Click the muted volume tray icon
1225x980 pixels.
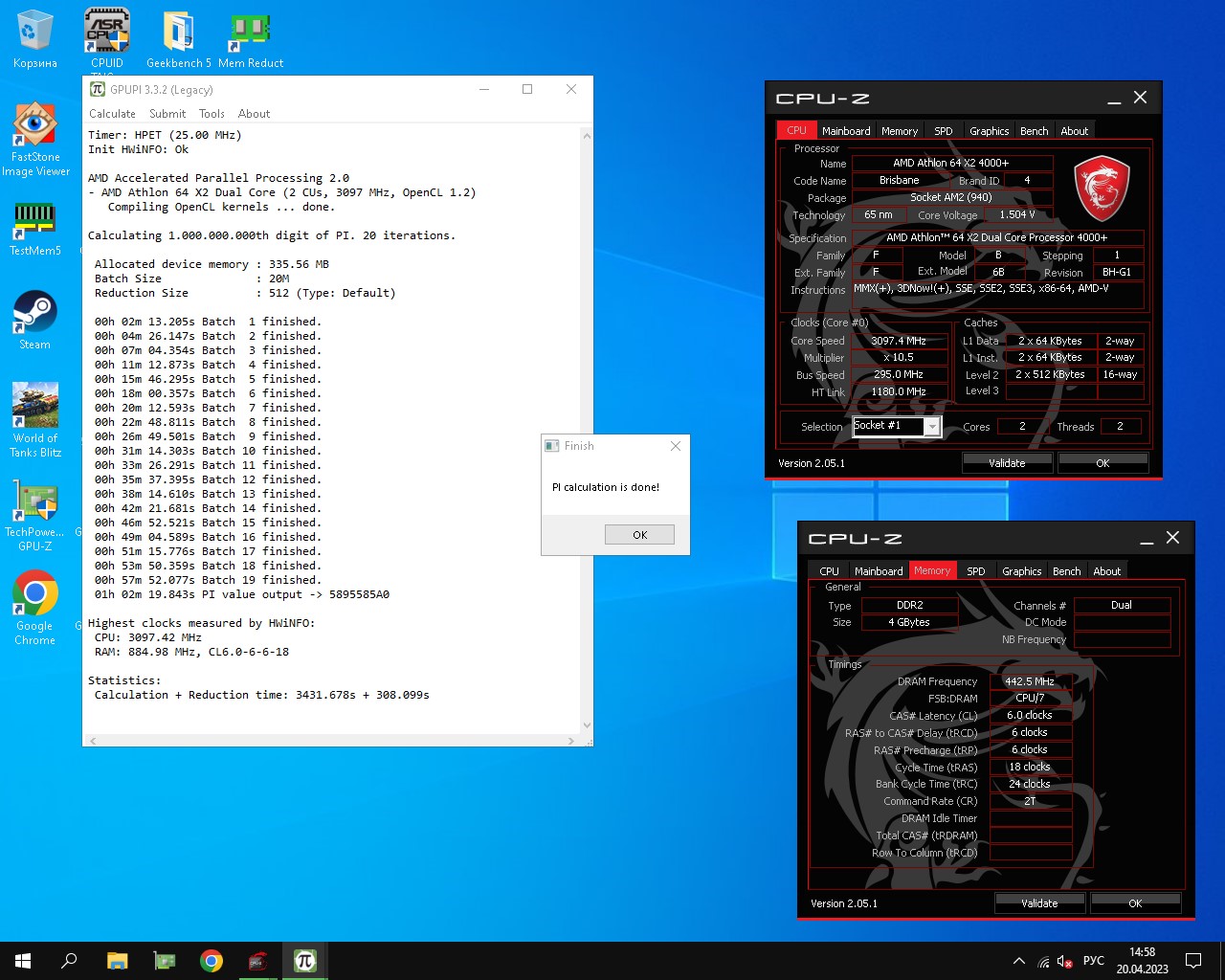pyautogui.click(x=1064, y=961)
